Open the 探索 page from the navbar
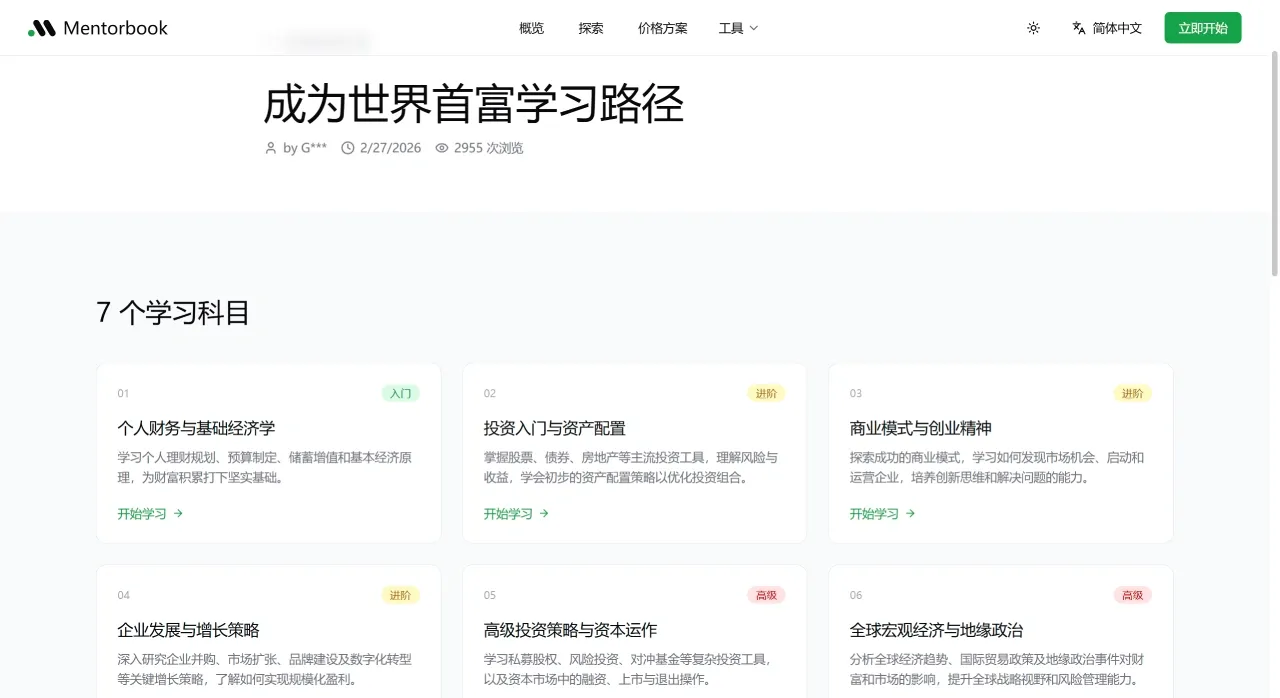 click(590, 28)
